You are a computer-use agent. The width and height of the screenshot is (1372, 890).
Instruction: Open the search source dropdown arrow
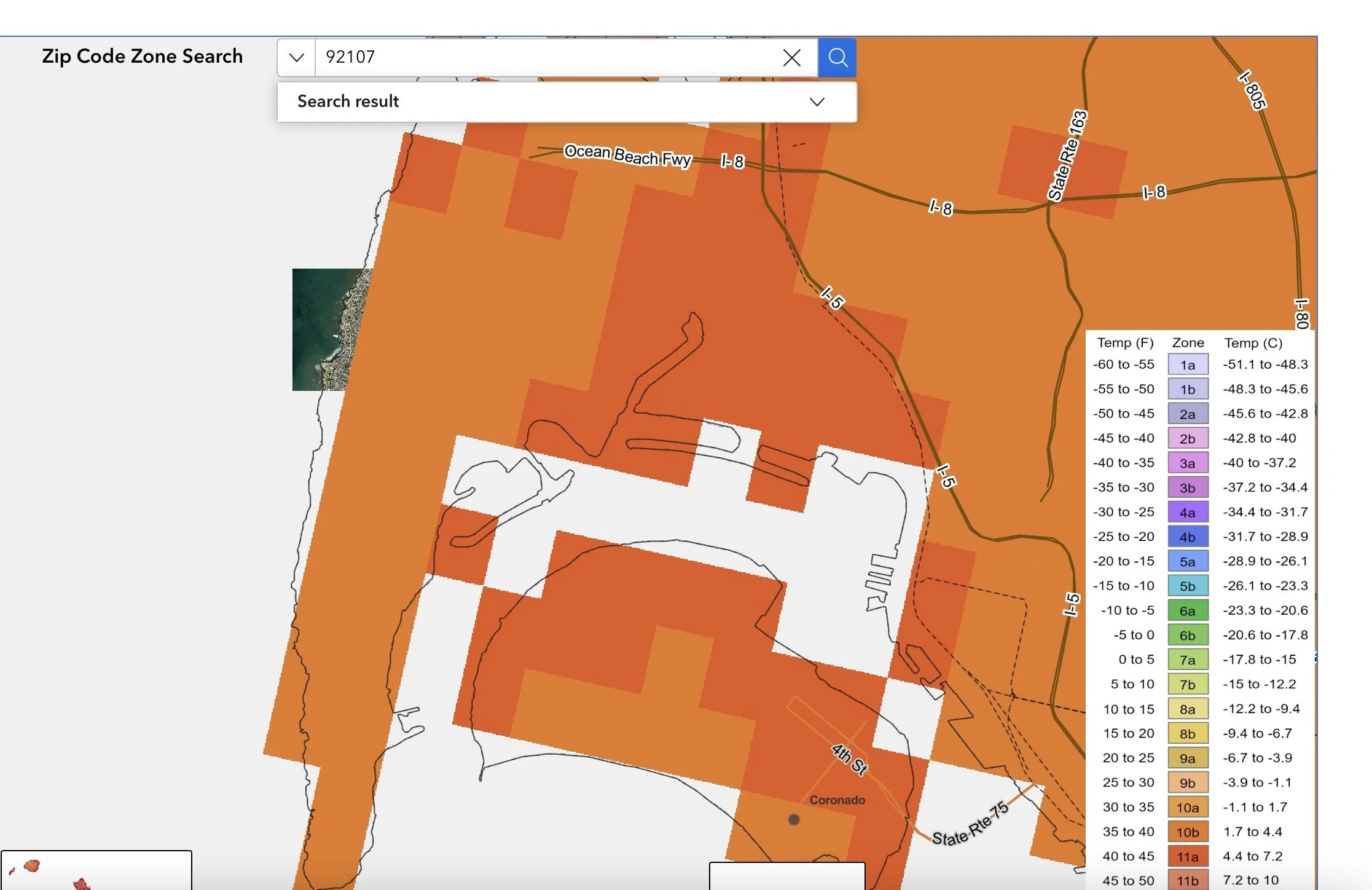[297, 58]
